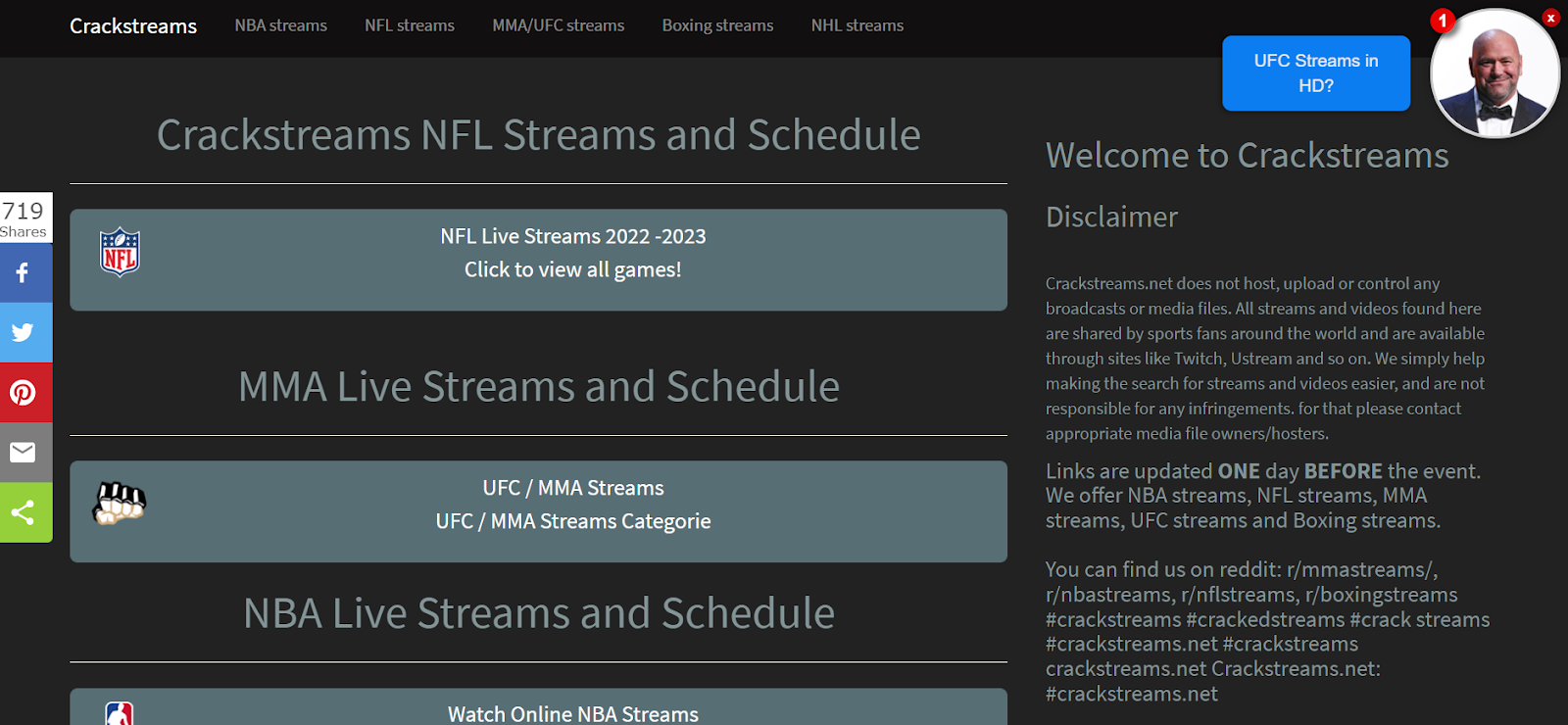Close the chat popup with red x
Viewport: 1568px width, 725px height.
click(1550, 18)
